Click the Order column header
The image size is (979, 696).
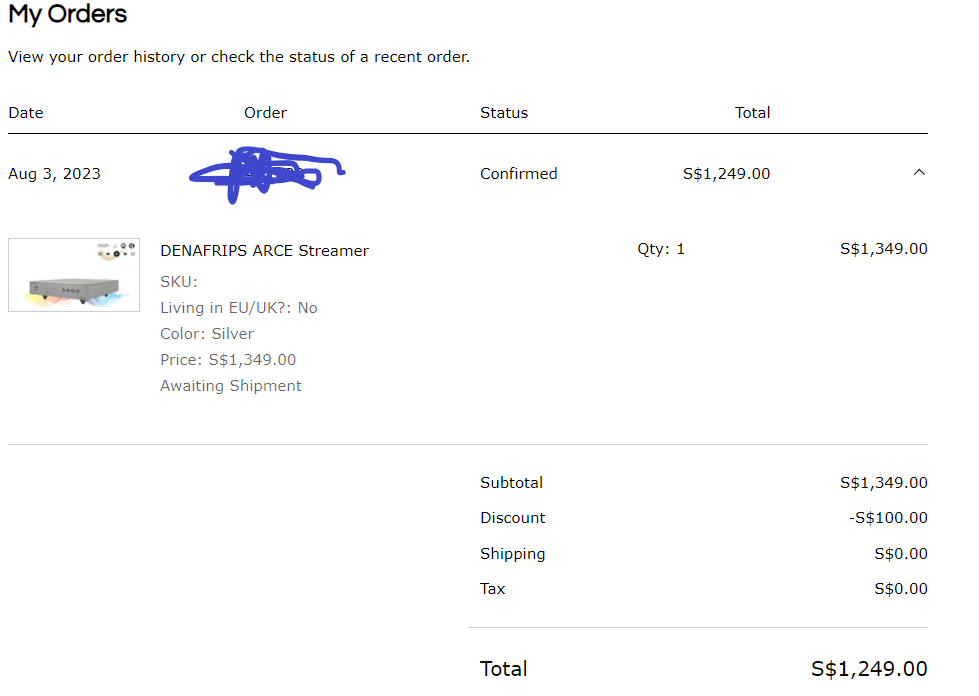265,113
